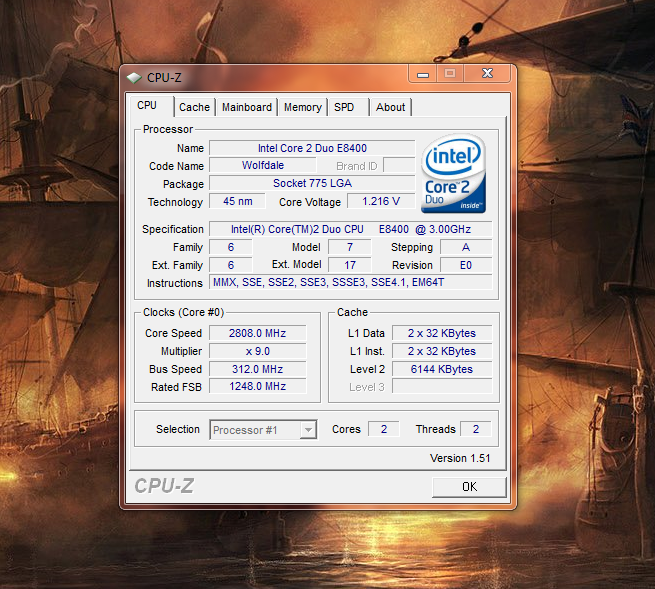Close the CPU-Z window

click(x=487, y=74)
